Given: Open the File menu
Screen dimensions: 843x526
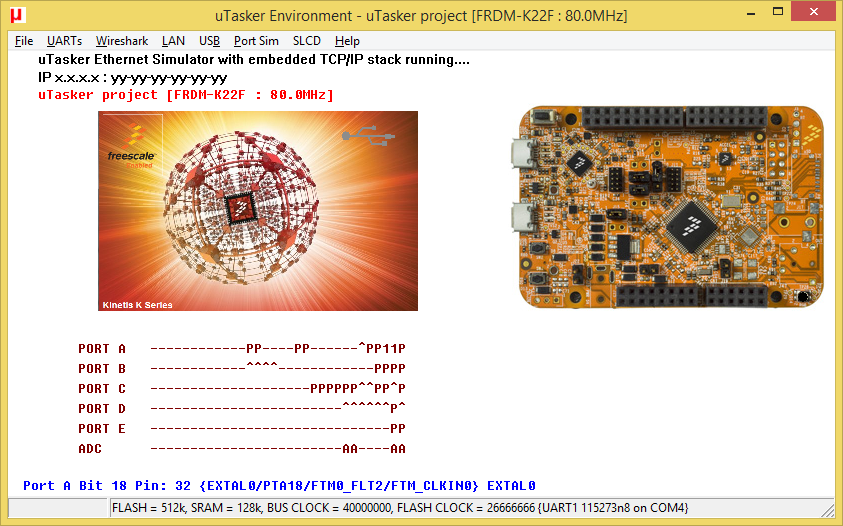Looking at the screenshot, I should [24, 41].
